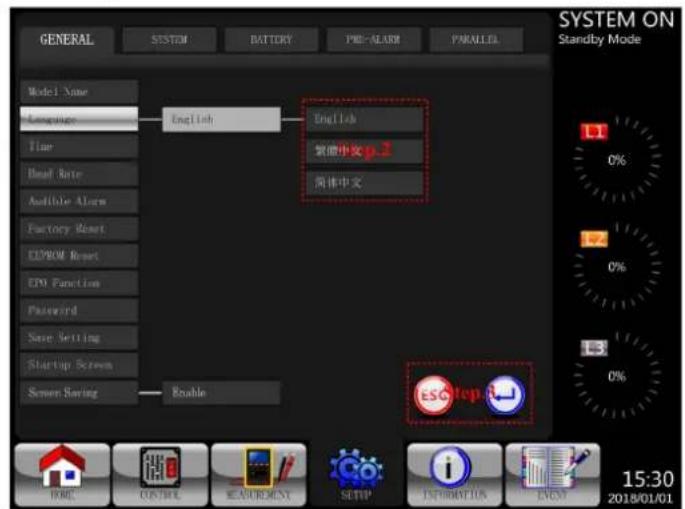Click the SYSTEM ON status text
Image resolution: width=685 pixels, height=509 pixels.
[616, 20]
